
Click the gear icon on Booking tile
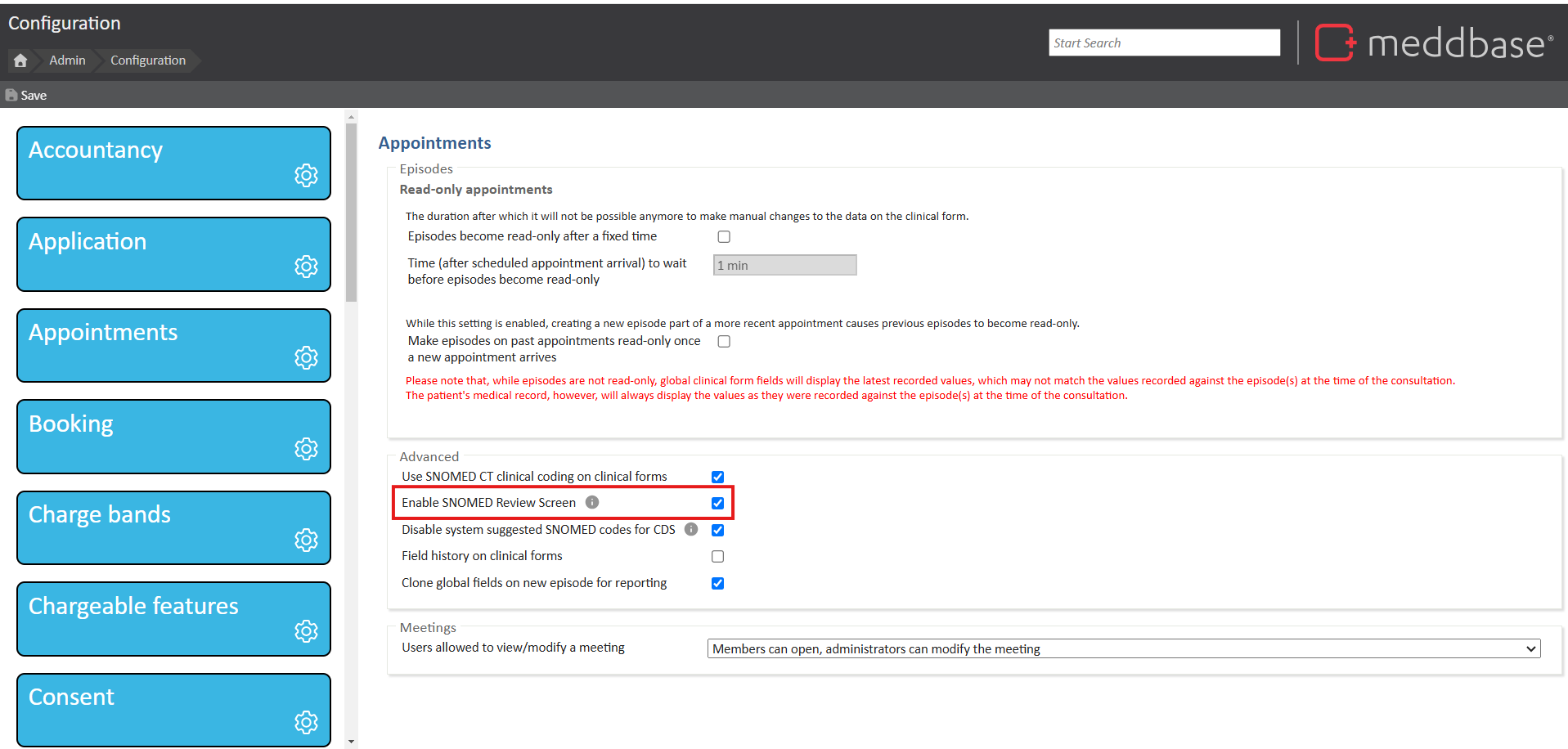pos(306,449)
